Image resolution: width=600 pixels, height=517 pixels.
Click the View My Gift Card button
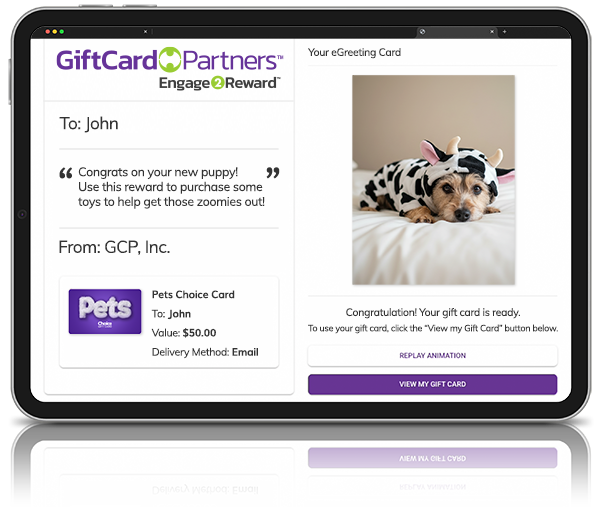pyautogui.click(x=432, y=384)
